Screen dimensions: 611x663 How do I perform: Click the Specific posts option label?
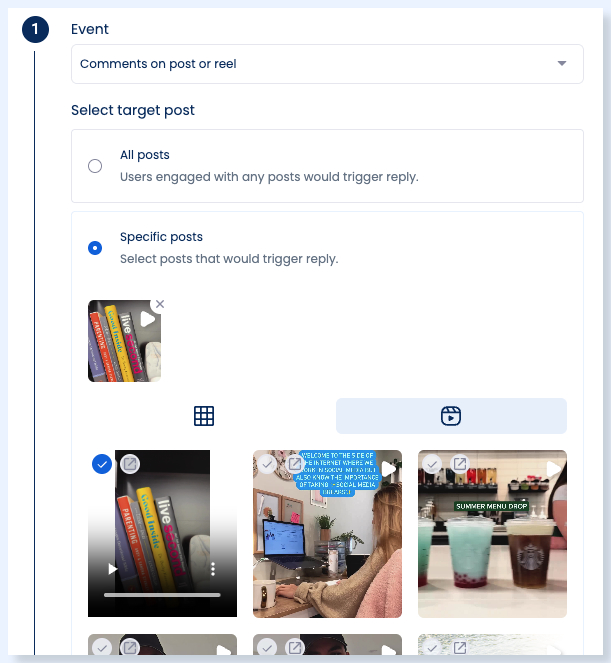coord(161,237)
